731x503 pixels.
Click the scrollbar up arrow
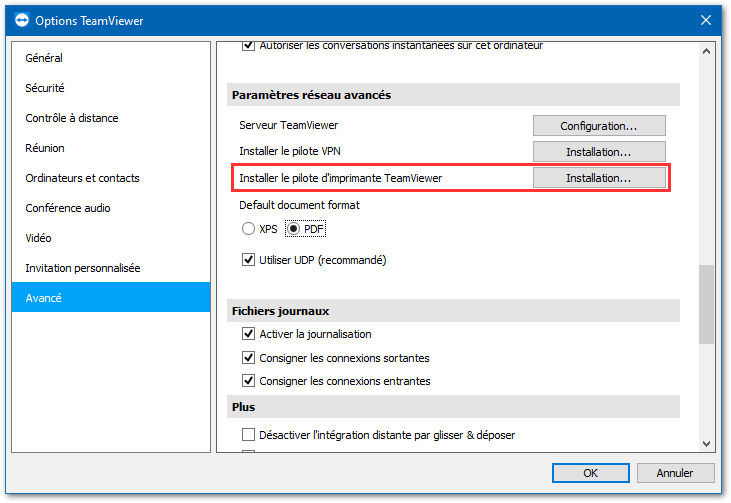[706, 51]
